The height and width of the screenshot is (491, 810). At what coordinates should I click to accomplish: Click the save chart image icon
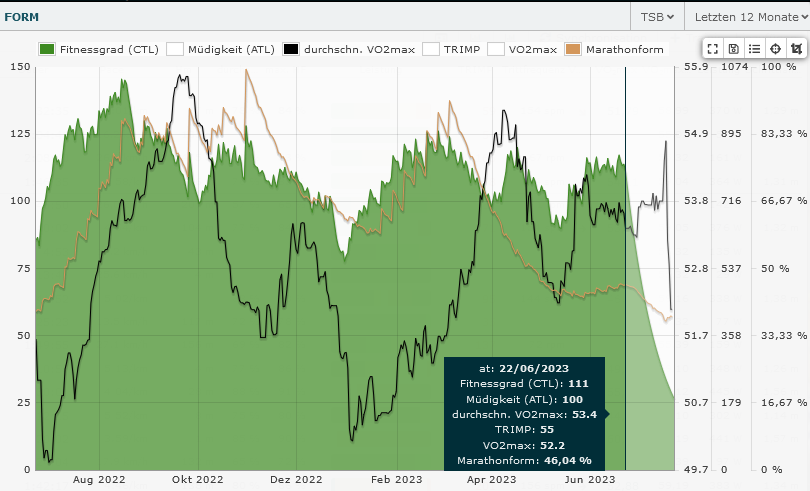click(x=733, y=48)
